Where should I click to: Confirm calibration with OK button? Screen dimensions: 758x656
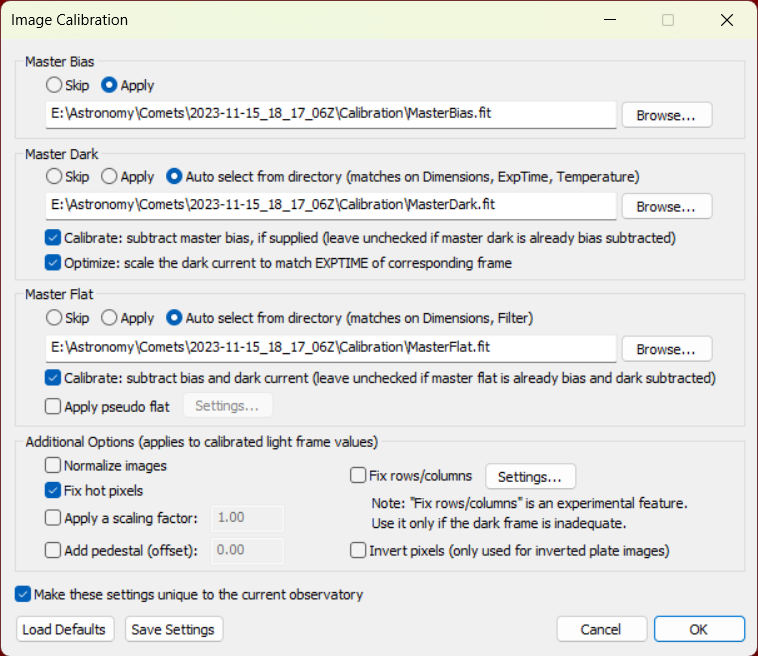699,629
